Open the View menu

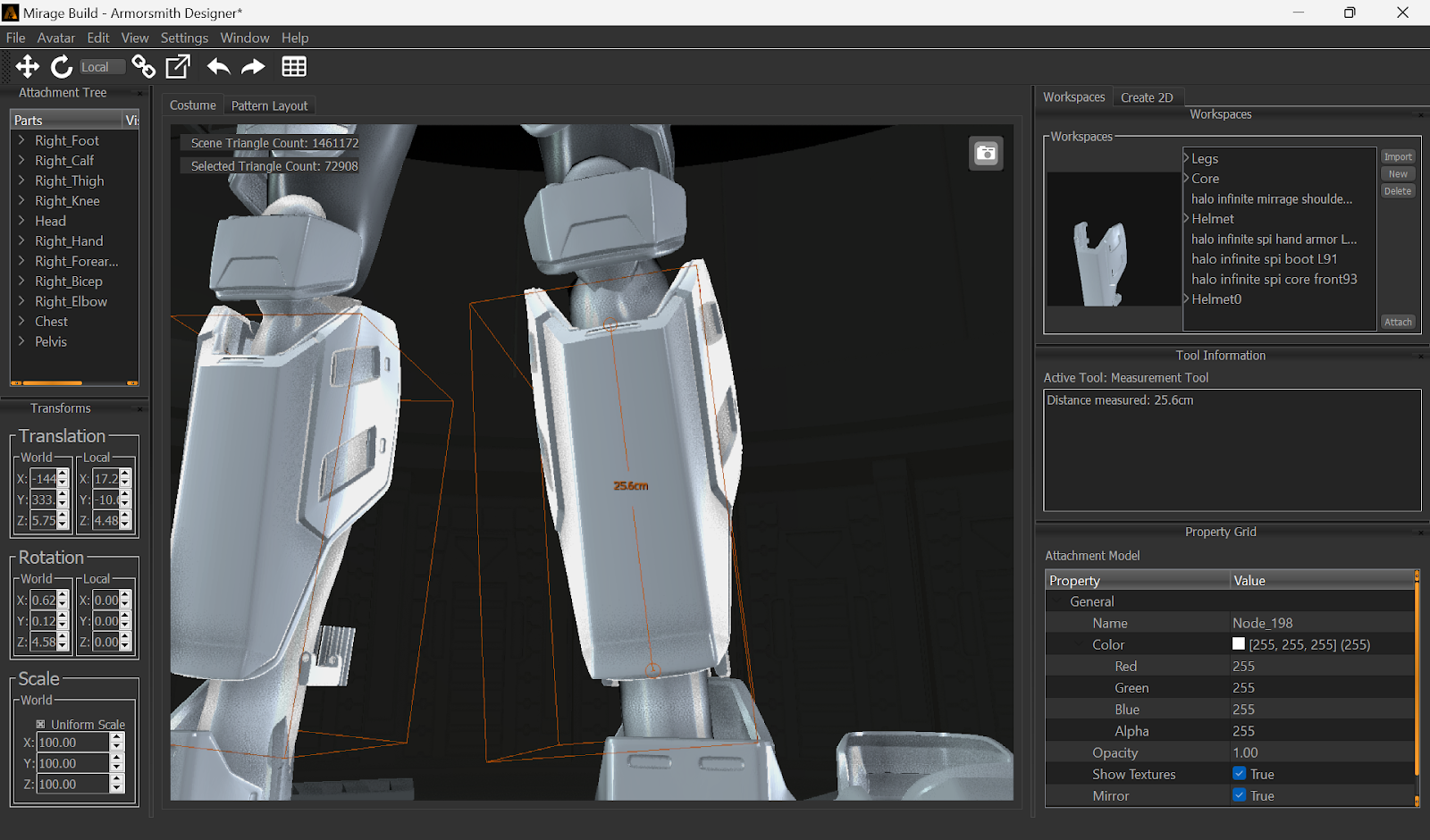click(x=135, y=38)
